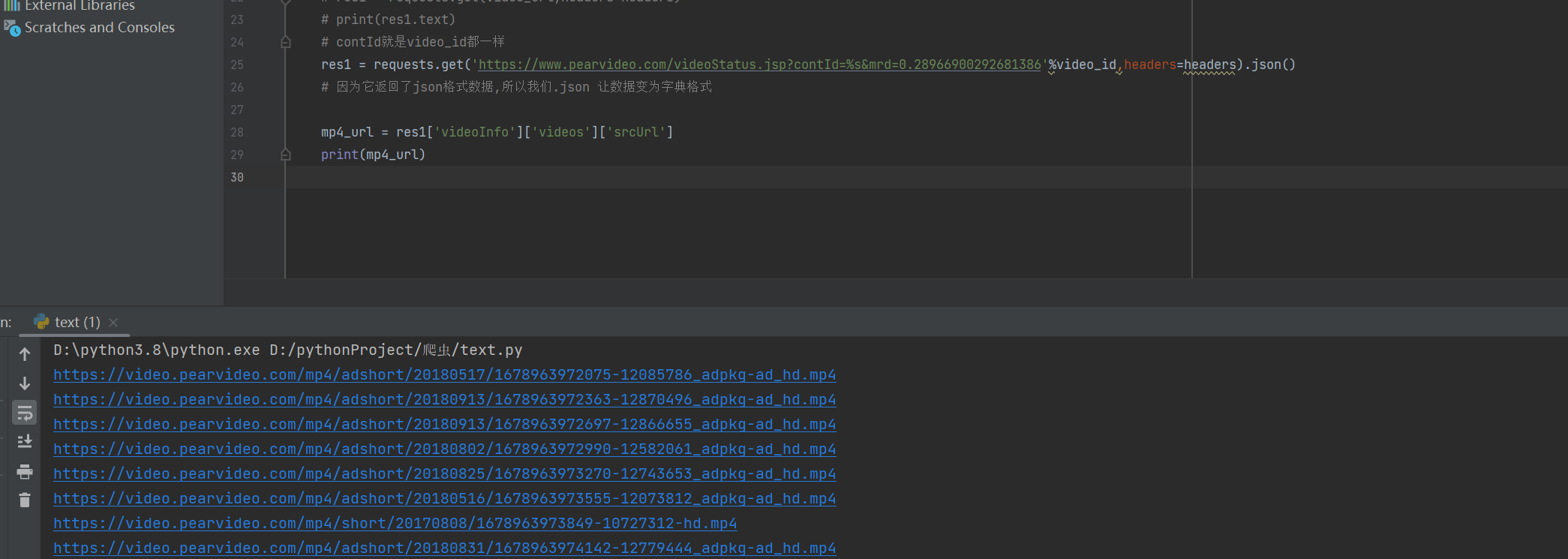The image size is (1568, 559).
Task: Click the json comment on line 26
Action: coord(516,87)
